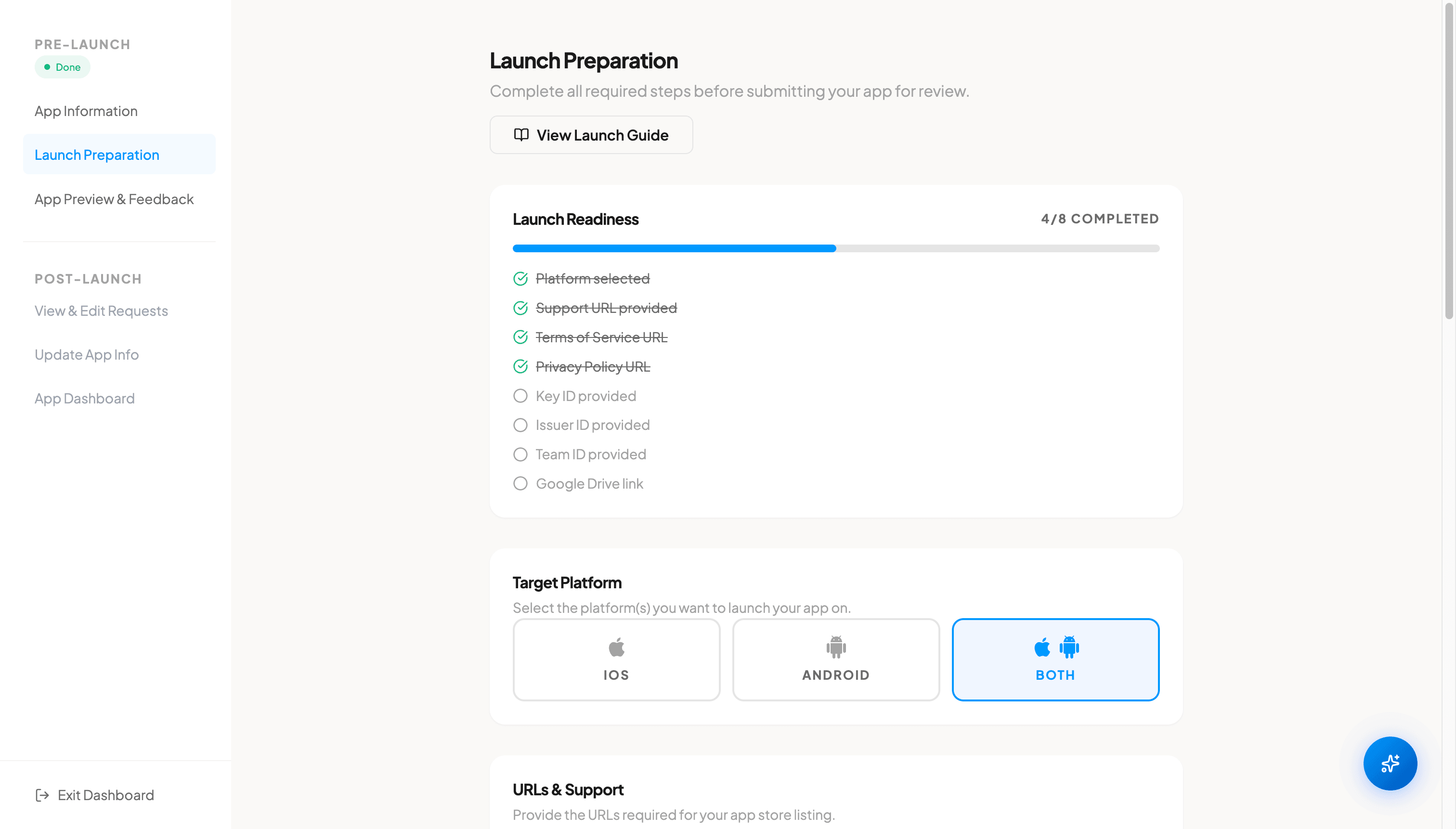Screen dimensions: 1456x829
Task: Click the Android robot in the Android card
Action: pos(836,647)
